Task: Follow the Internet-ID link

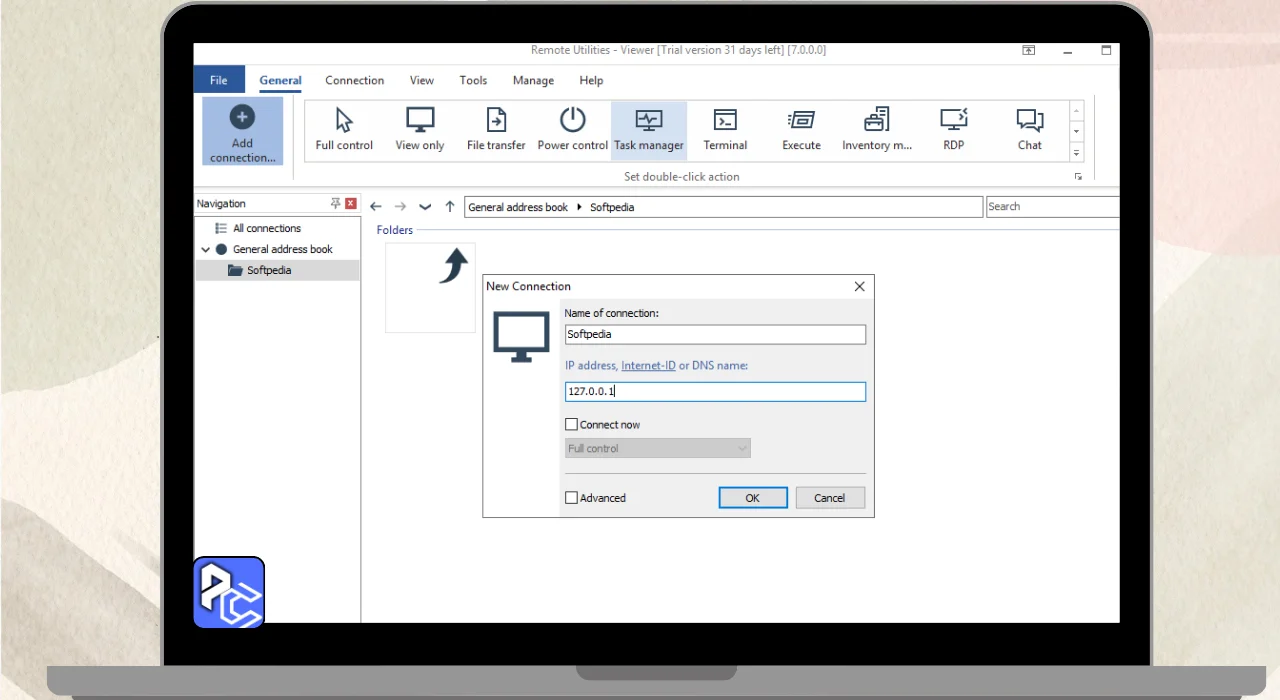Action: point(648,366)
